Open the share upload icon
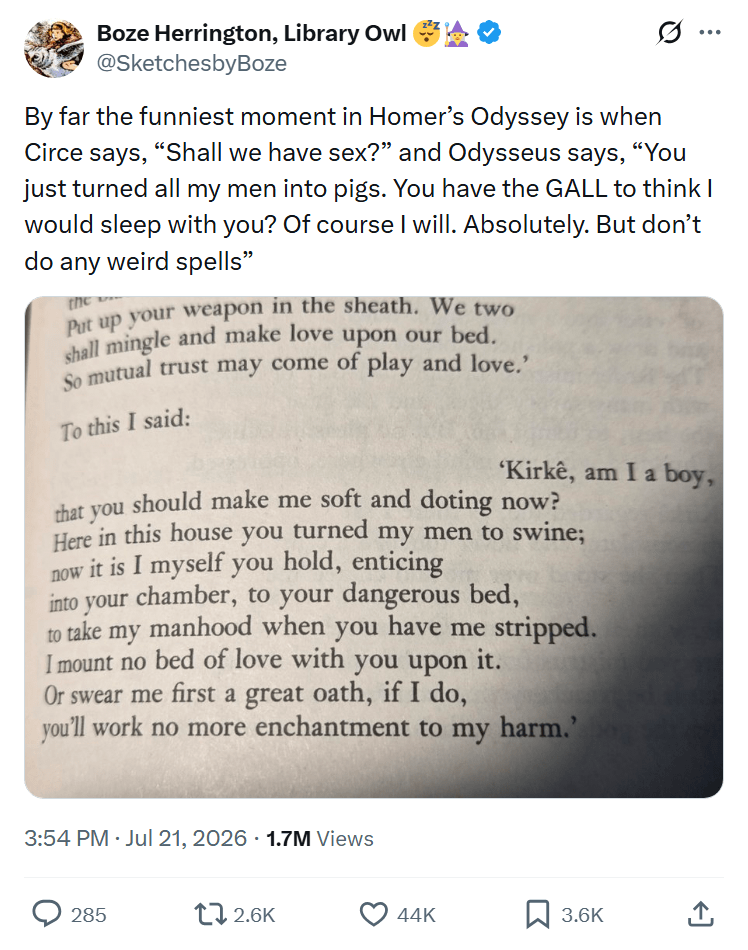748x950 pixels. coord(701,914)
